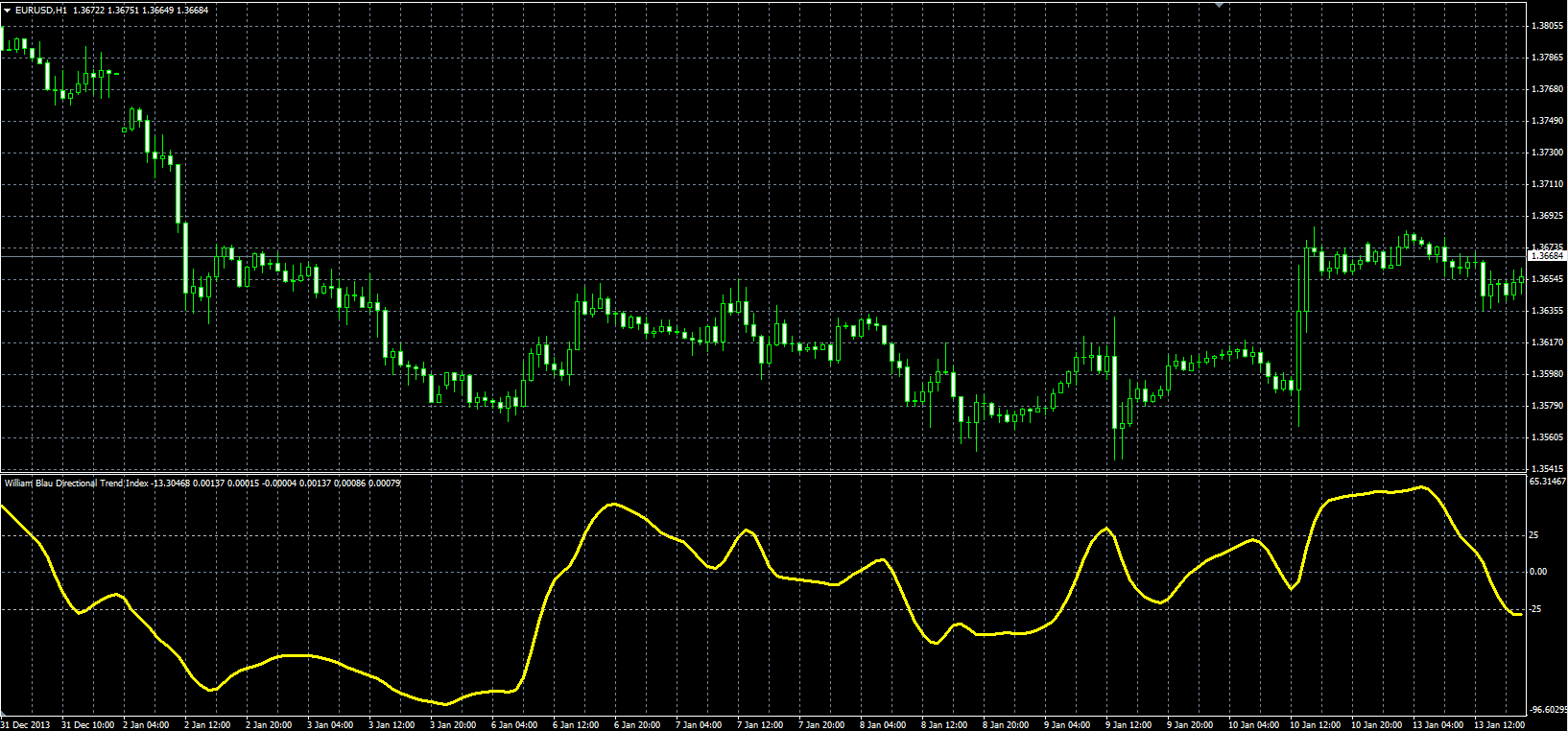Click the 10 Jan 04:00 time label

point(1254,725)
